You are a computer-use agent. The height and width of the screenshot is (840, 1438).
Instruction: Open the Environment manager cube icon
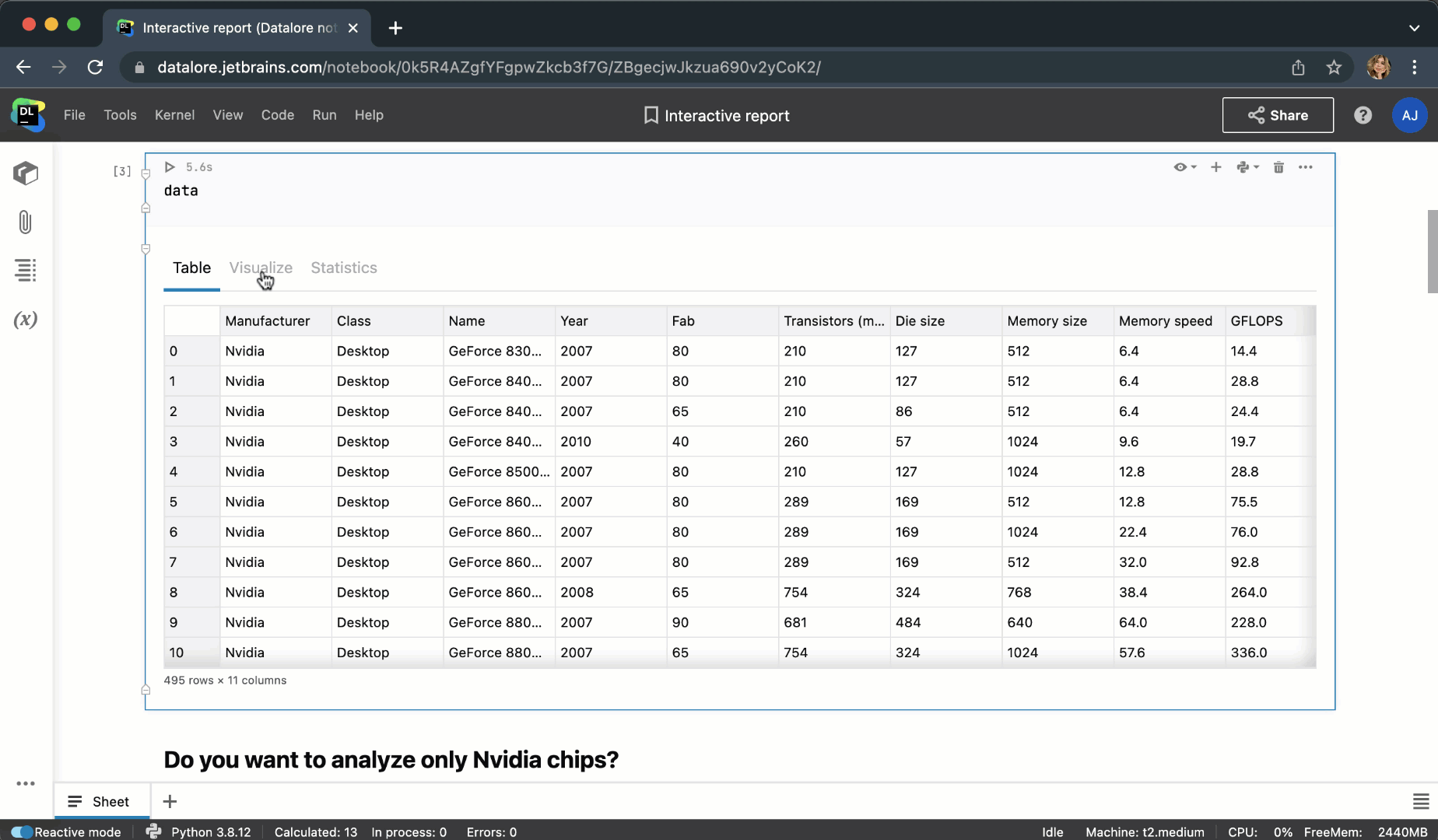(x=26, y=173)
